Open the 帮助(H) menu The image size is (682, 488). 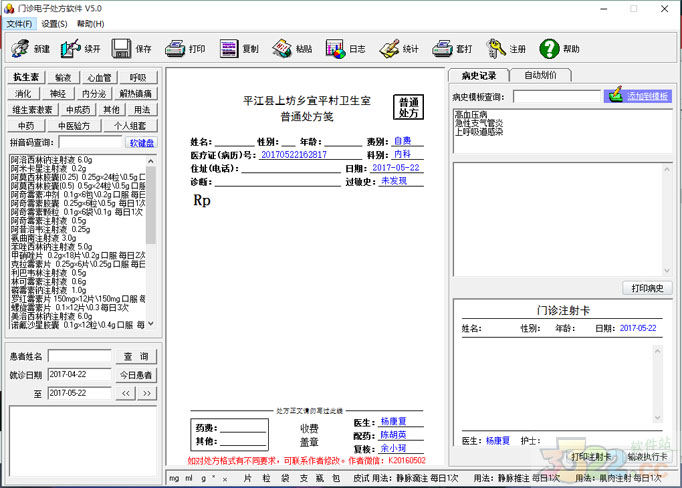coord(90,24)
